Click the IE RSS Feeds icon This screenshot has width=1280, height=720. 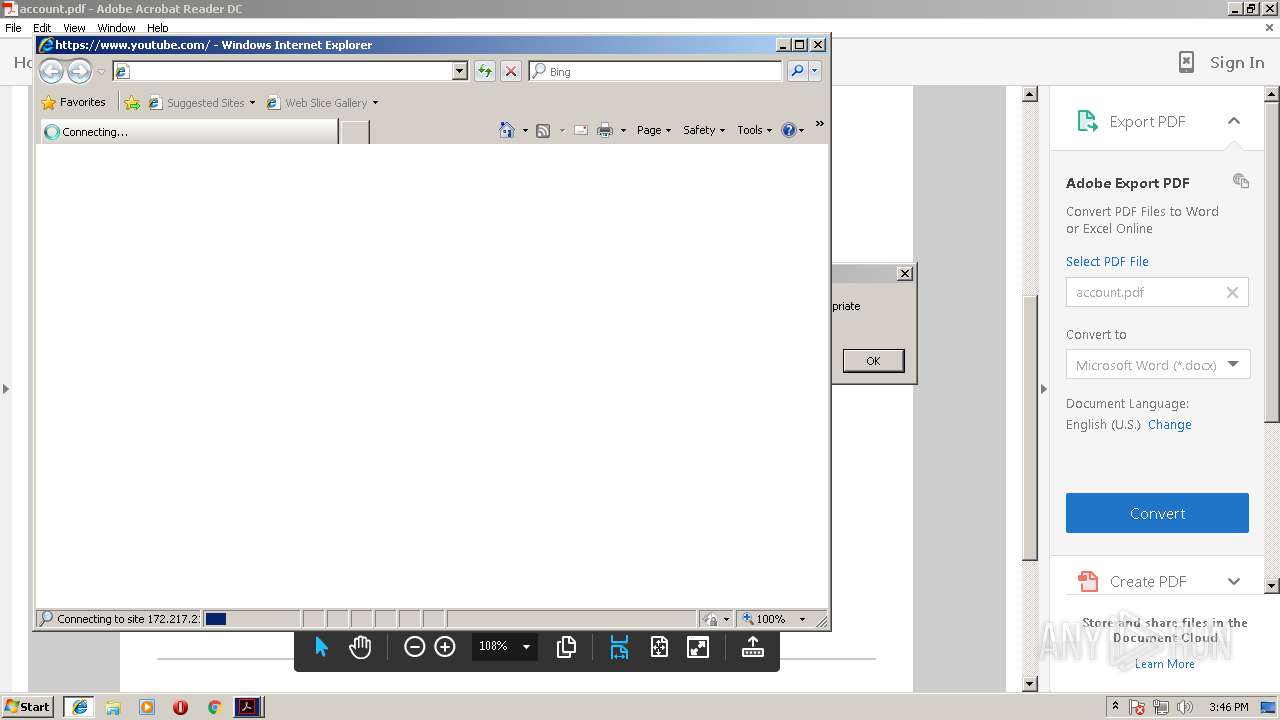click(x=543, y=130)
